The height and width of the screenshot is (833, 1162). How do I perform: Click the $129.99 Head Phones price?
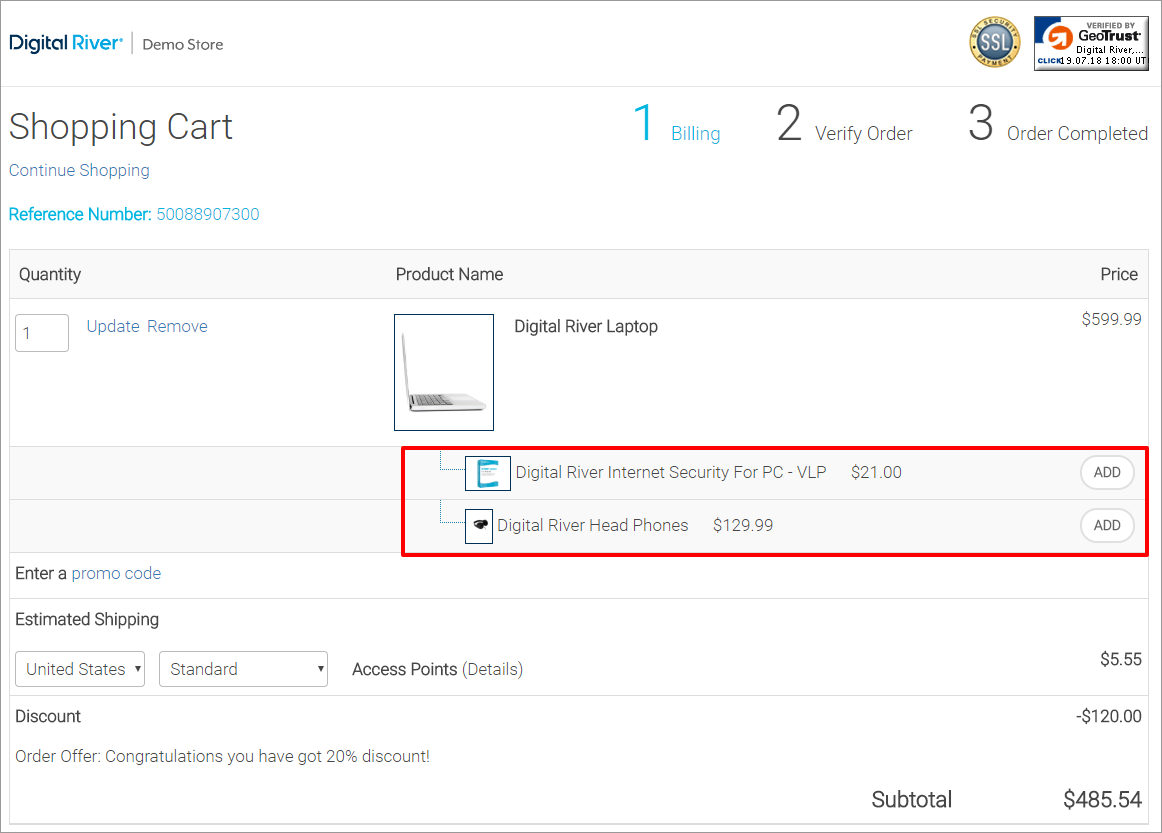coord(743,525)
